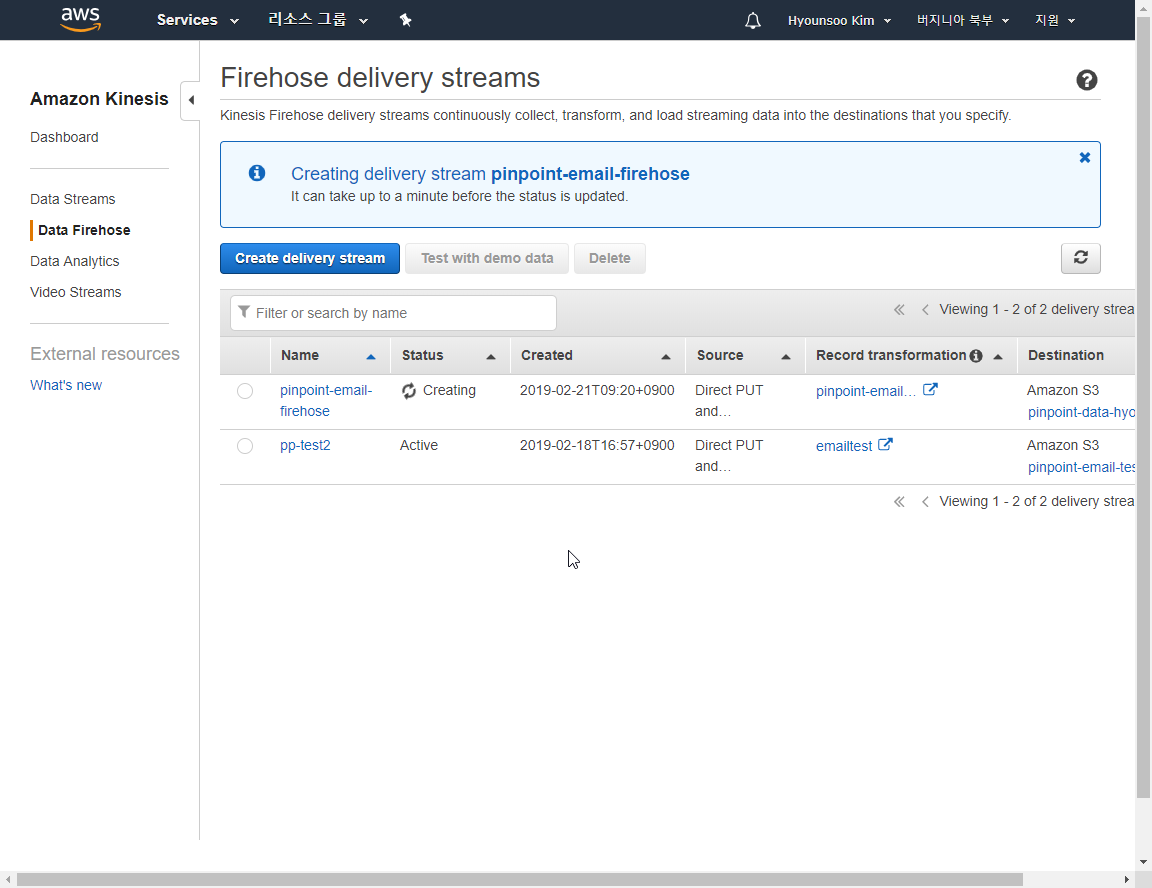1152x888 pixels.
Task: Focus the Filter or search by name field
Action: point(394,313)
